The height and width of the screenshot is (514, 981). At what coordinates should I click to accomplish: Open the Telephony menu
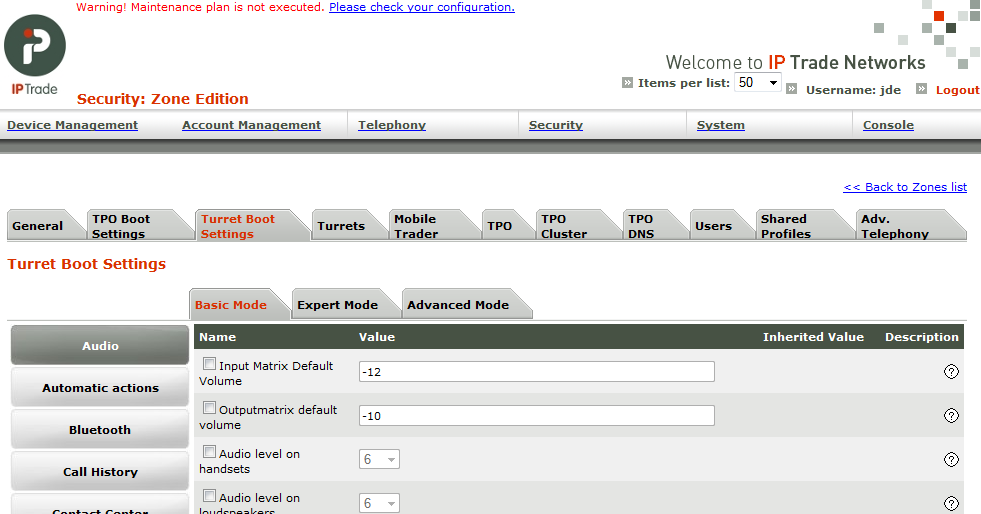(x=392, y=125)
